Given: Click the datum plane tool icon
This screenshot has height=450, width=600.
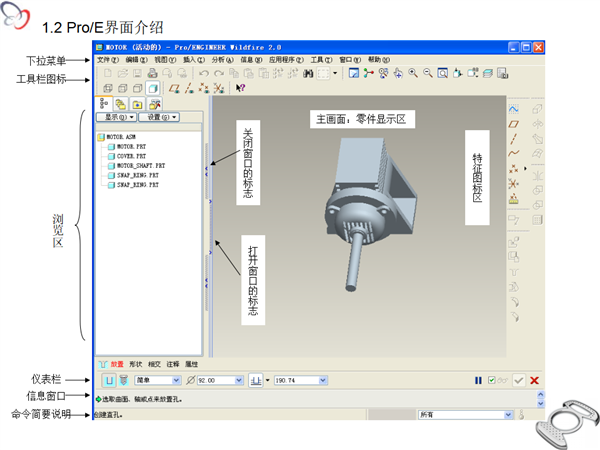Looking at the screenshot, I should pyautogui.click(x=514, y=124).
